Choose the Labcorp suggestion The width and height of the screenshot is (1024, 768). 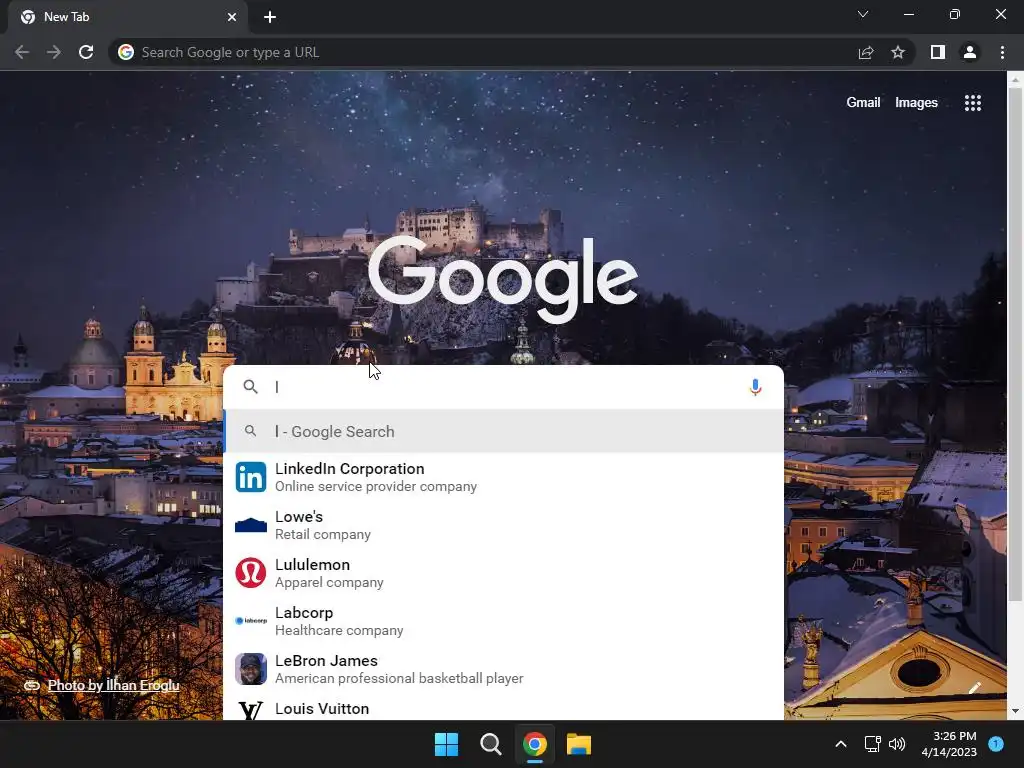click(x=504, y=620)
